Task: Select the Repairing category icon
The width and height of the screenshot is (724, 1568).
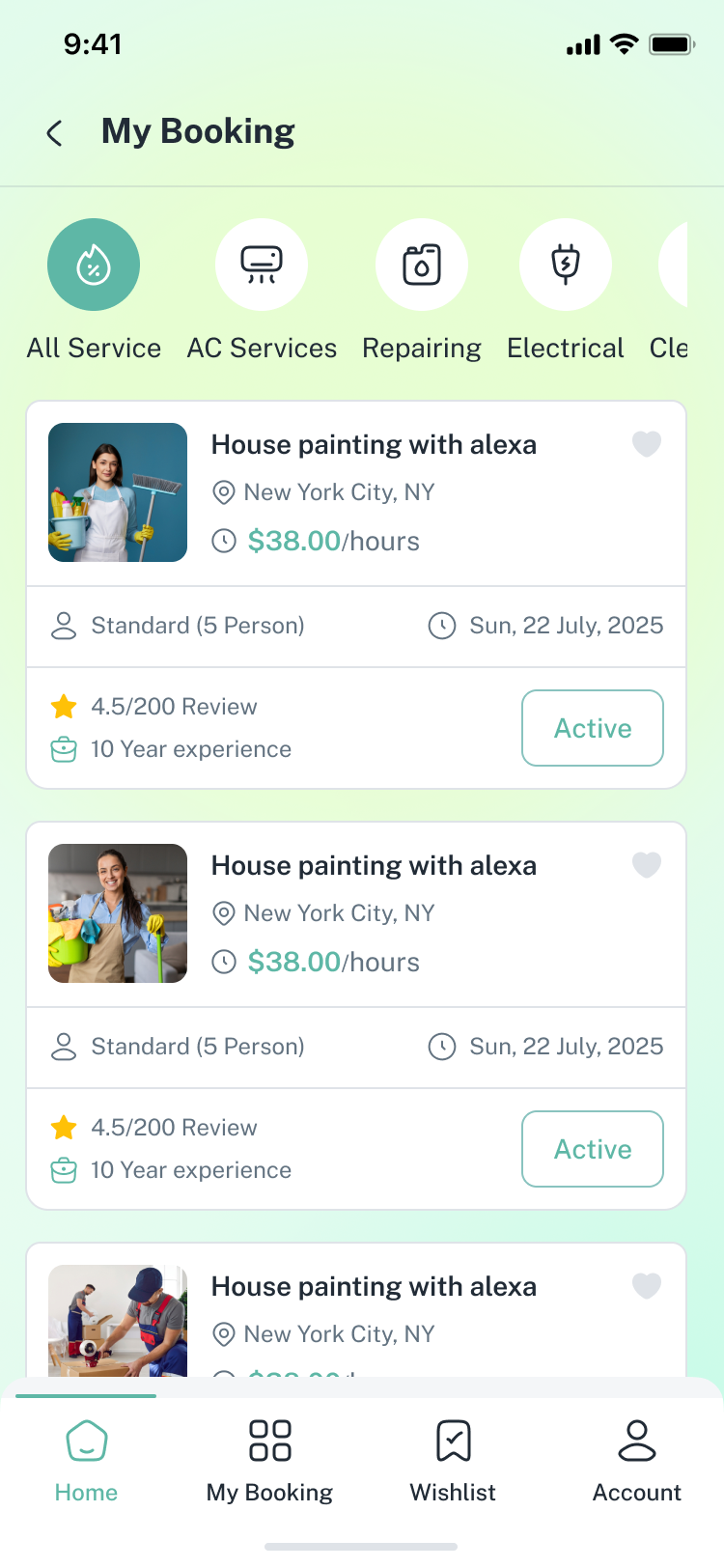Action: [x=422, y=265]
